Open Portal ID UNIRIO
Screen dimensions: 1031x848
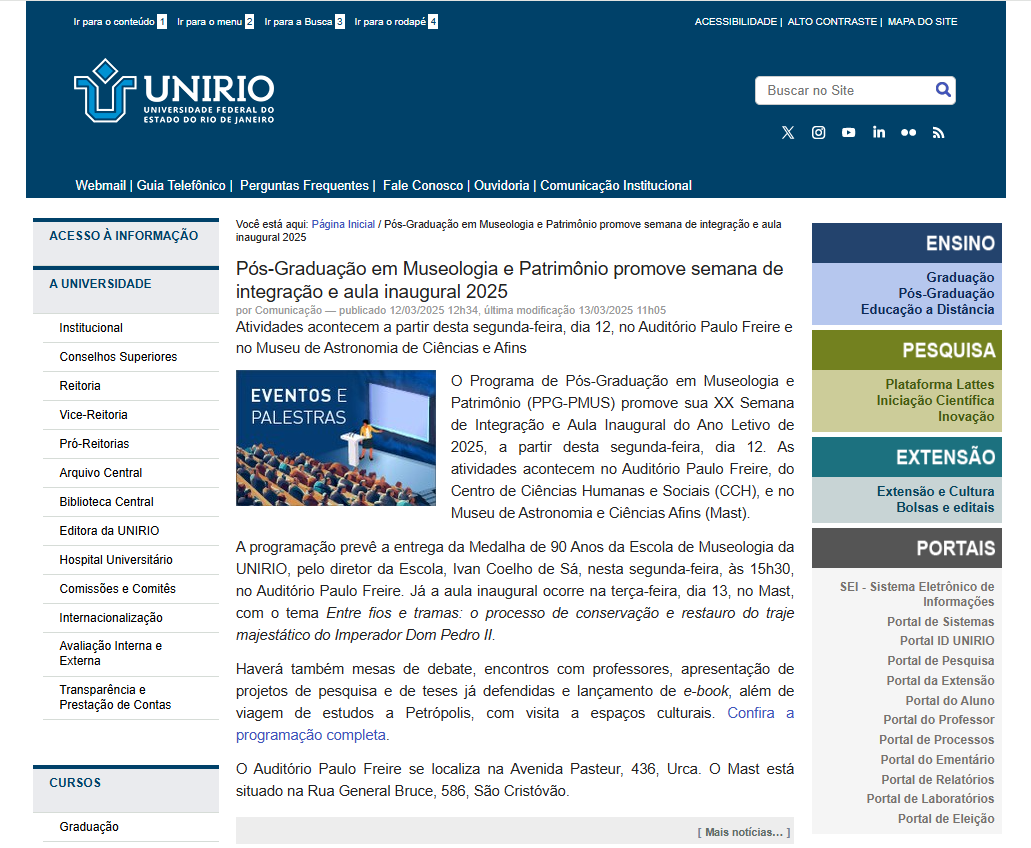tap(947, 640)
